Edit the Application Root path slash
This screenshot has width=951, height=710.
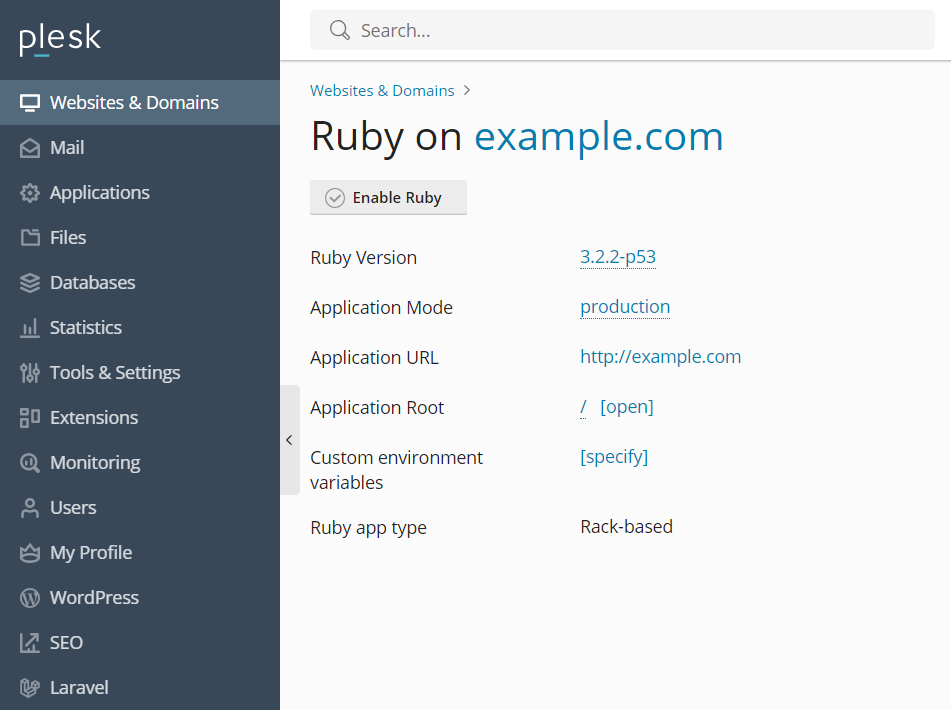[583, 407]
